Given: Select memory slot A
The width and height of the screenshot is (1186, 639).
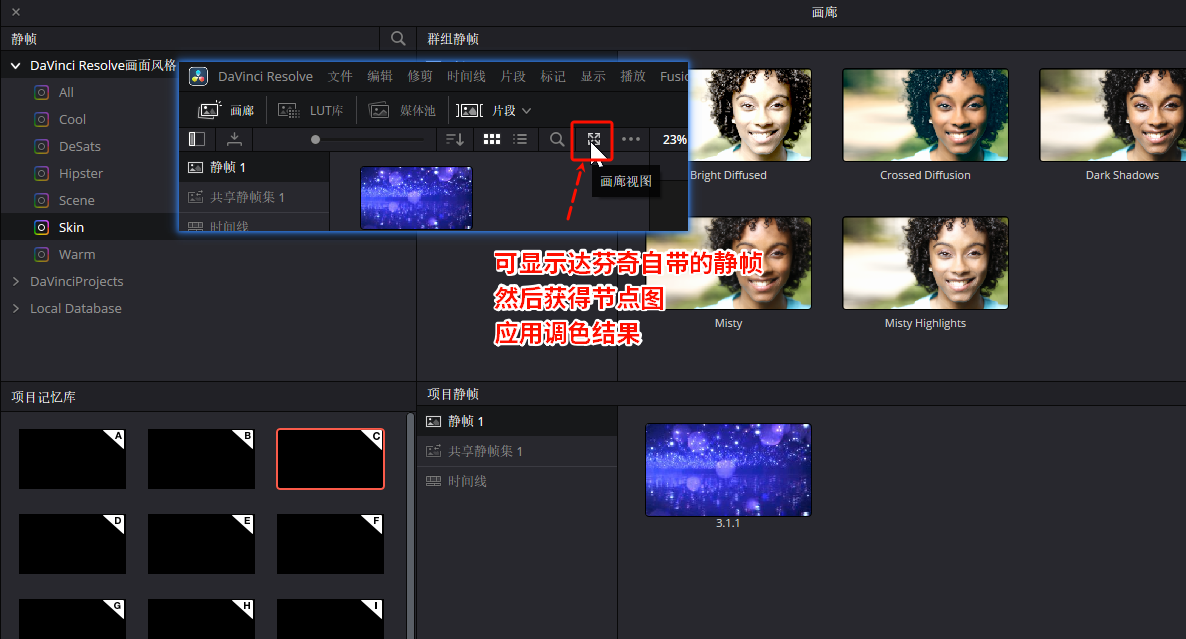Looking at the screenshot, I should tap(72, 459).
